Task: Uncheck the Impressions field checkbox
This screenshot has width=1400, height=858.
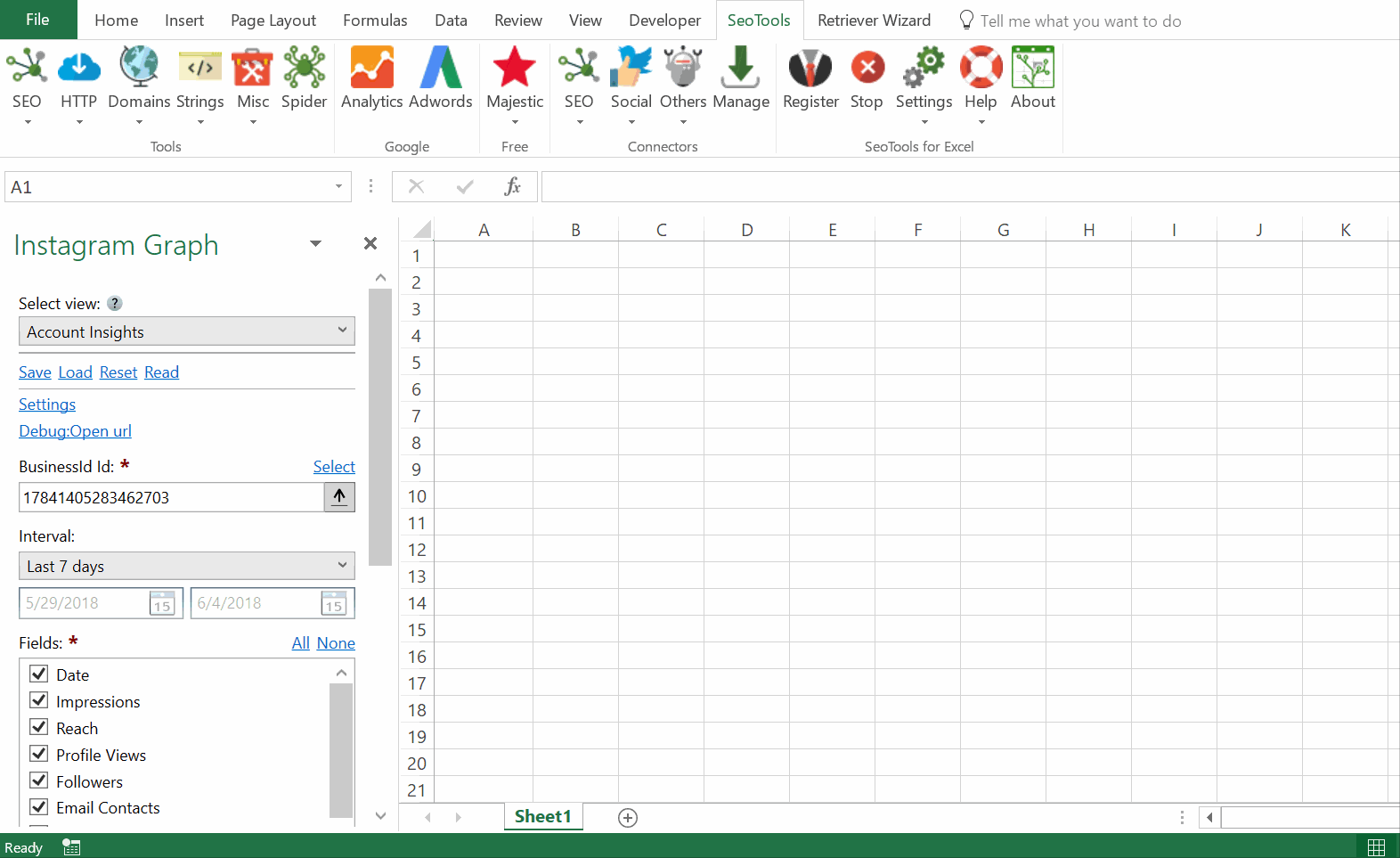Action: 39,700
